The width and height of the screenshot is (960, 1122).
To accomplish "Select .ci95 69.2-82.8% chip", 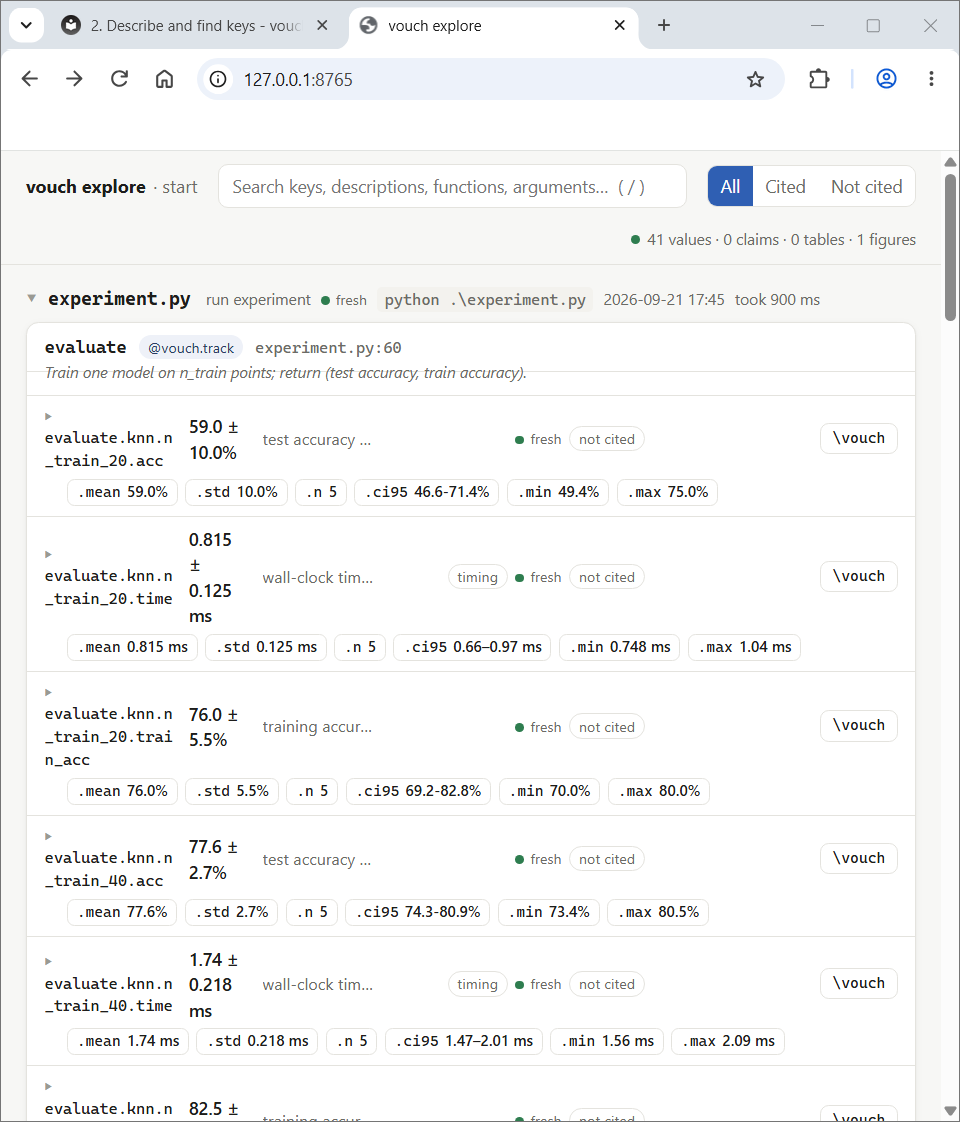I will click(418, 791).
